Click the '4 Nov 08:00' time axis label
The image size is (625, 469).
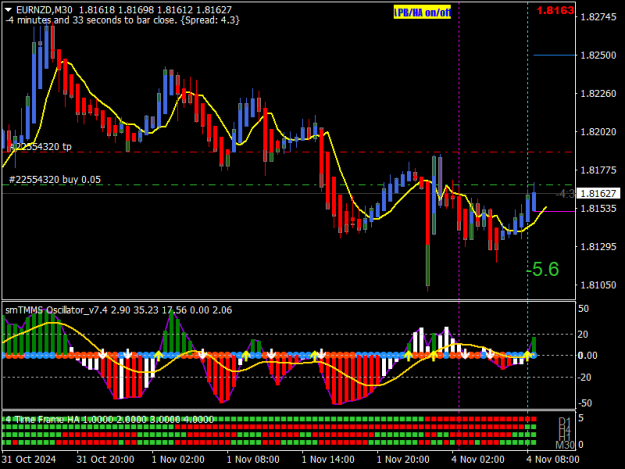point(553,459)
